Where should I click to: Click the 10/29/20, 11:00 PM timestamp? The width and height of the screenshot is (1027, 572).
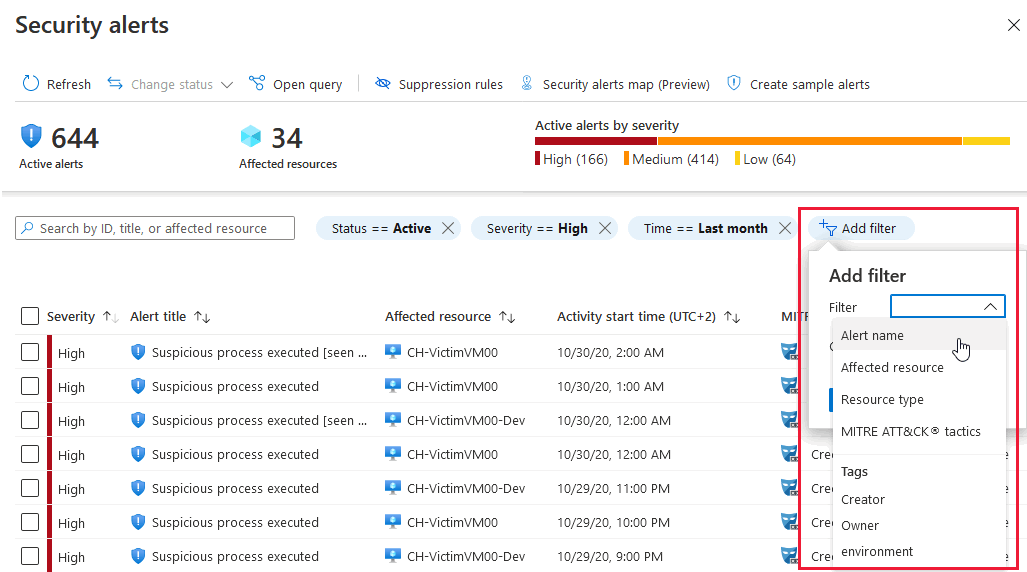click(x=613, y=489)
